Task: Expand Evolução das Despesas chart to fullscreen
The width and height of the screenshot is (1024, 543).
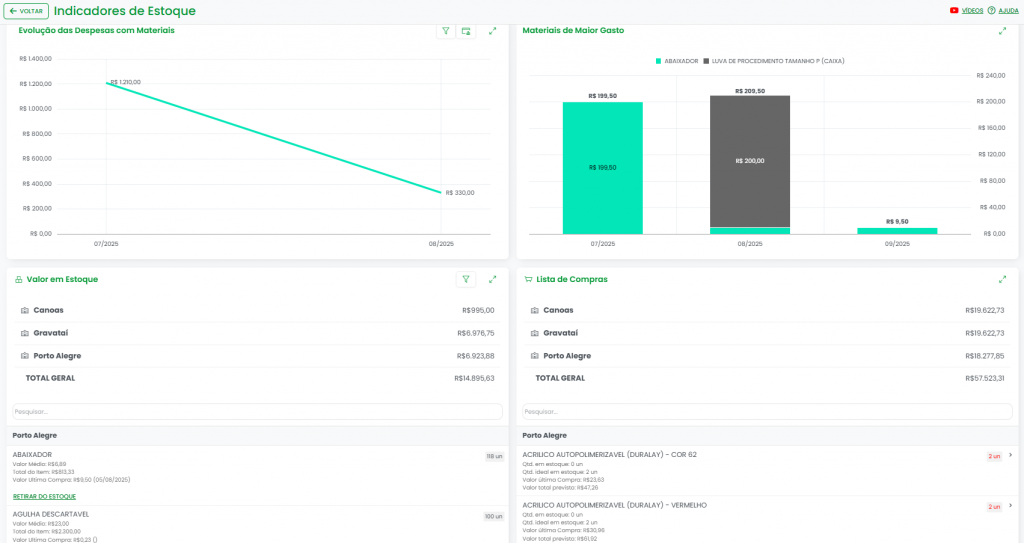Action: coord(492,31)
